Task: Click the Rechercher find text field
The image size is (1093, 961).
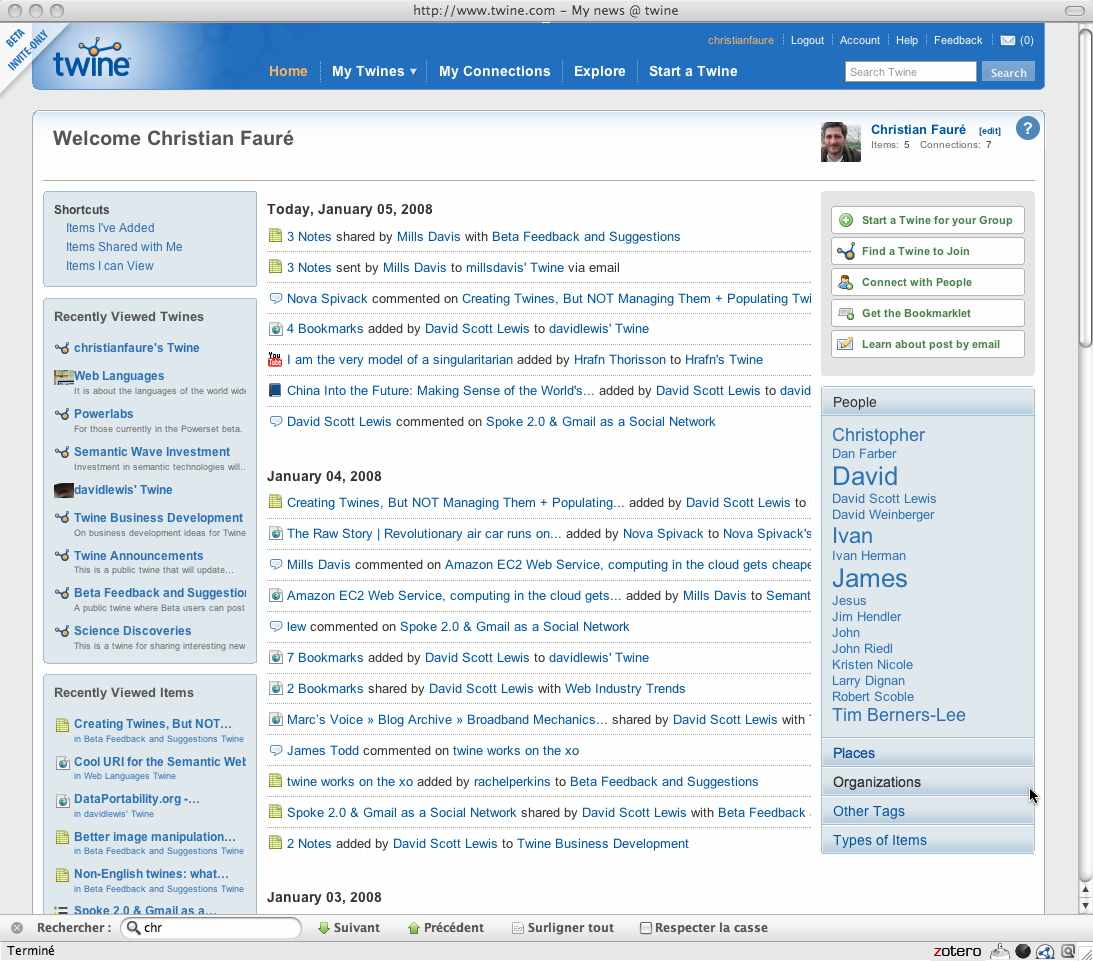Action: coord(211,928)
